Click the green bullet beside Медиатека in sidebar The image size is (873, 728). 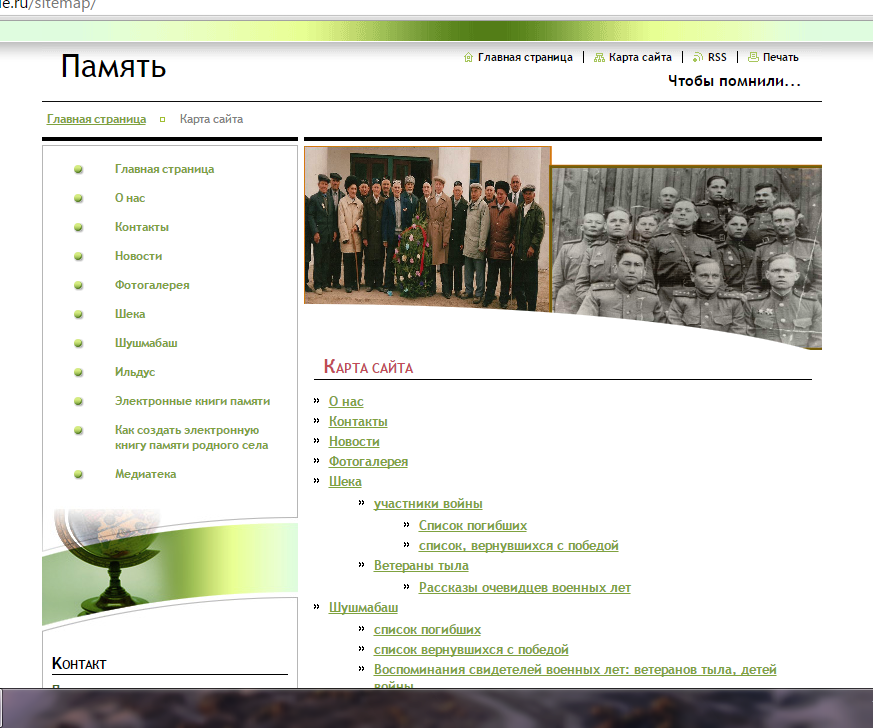tap(78, 474)
